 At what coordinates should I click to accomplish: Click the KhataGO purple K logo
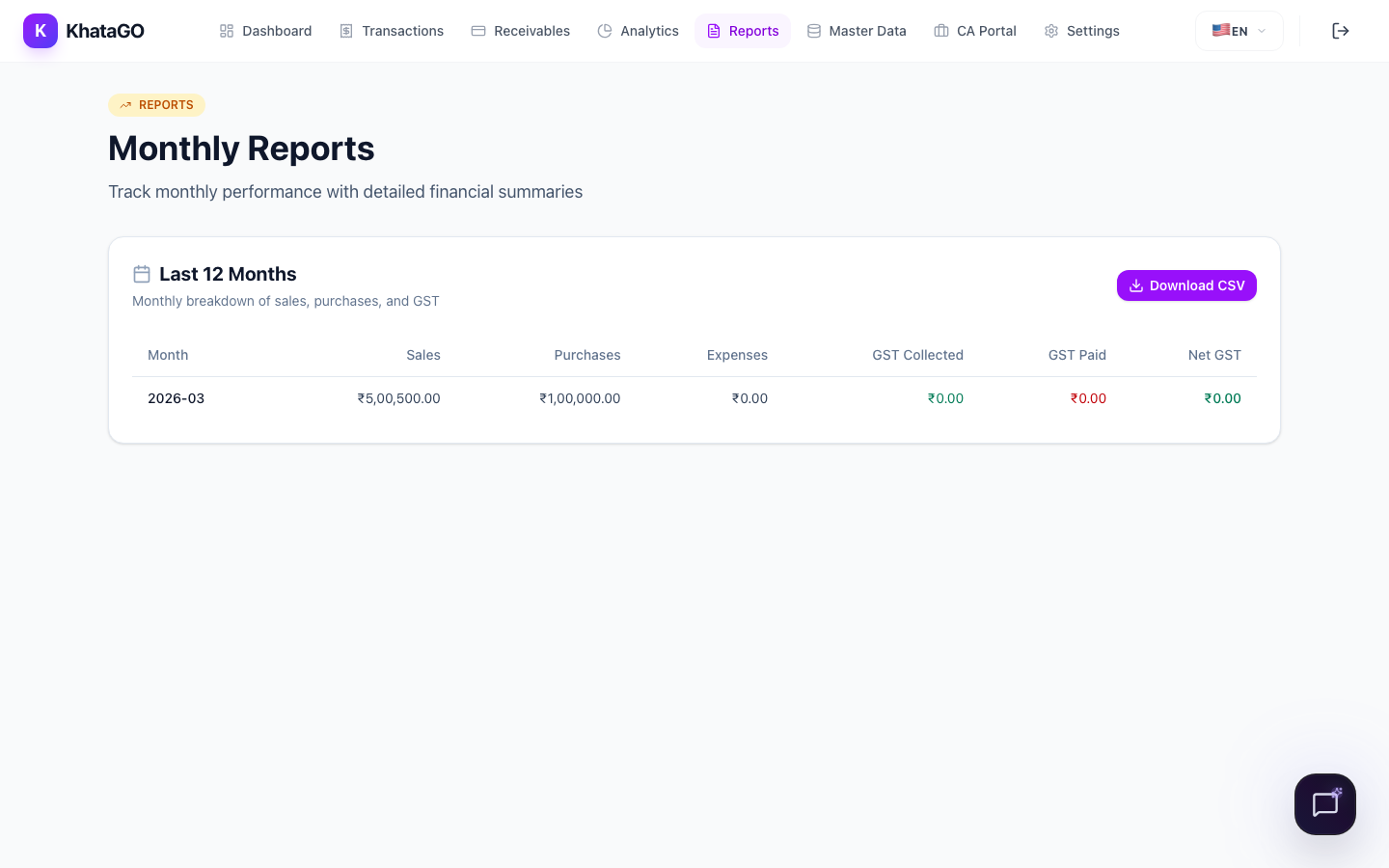[41, 31]
